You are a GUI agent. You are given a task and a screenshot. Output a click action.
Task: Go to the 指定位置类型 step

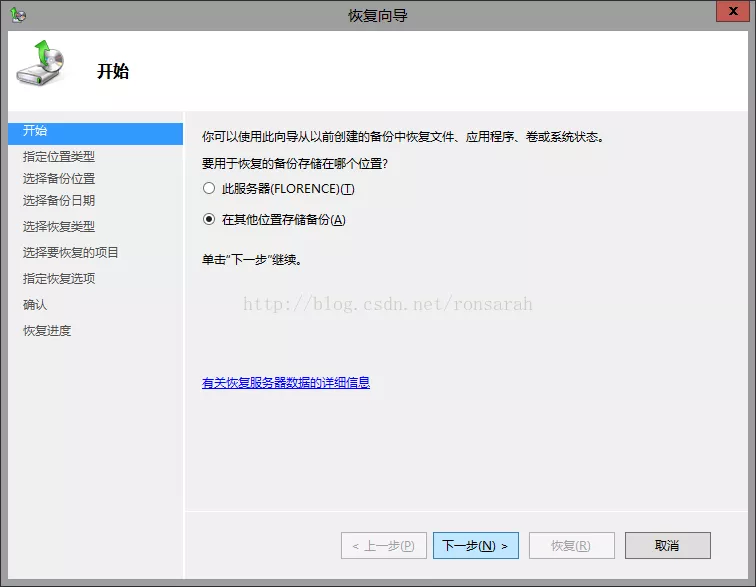[59, 157]
